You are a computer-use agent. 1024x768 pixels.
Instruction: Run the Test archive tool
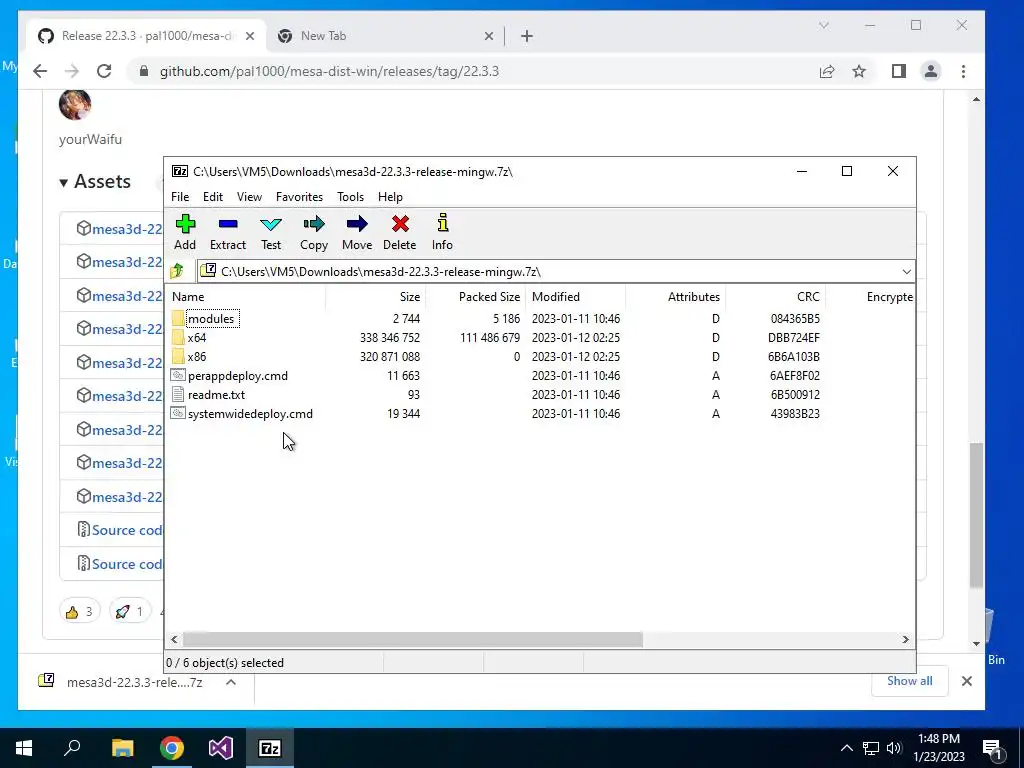point(271,232)
